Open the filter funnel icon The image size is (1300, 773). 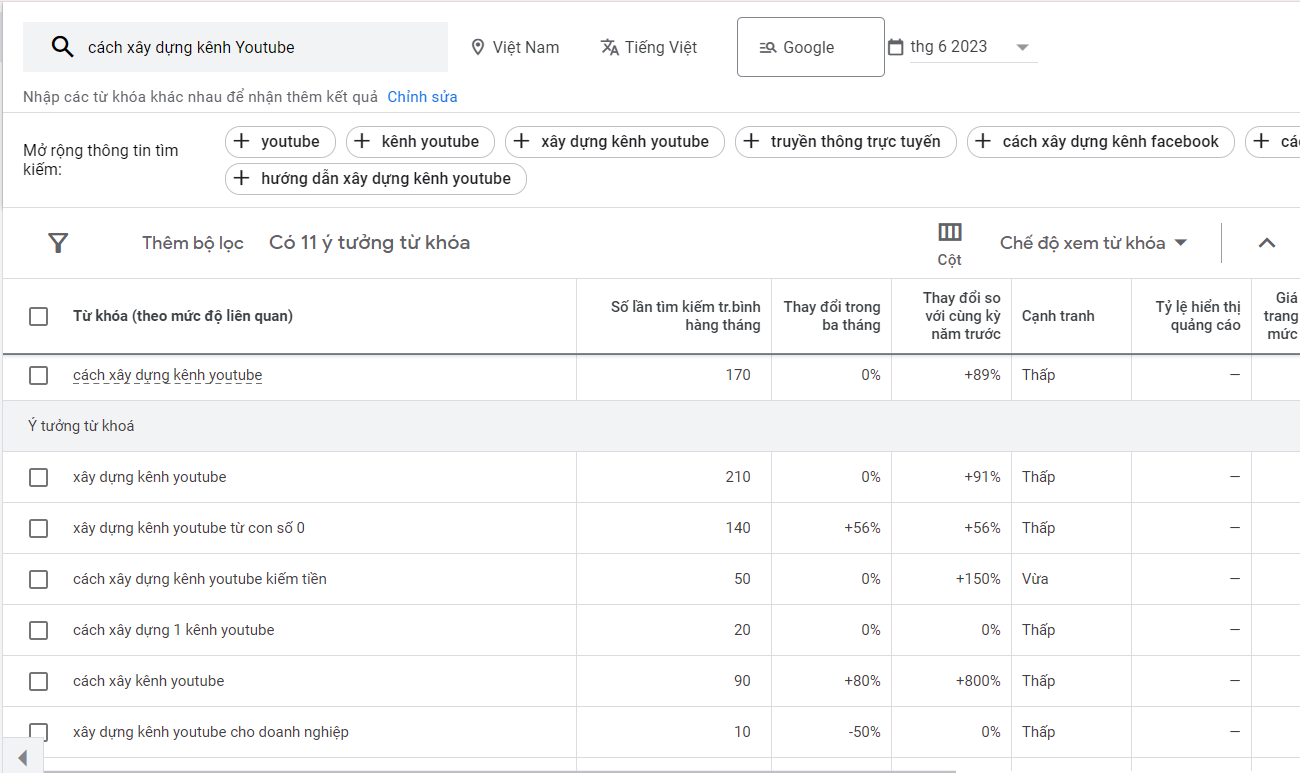(x=58, y=243)
